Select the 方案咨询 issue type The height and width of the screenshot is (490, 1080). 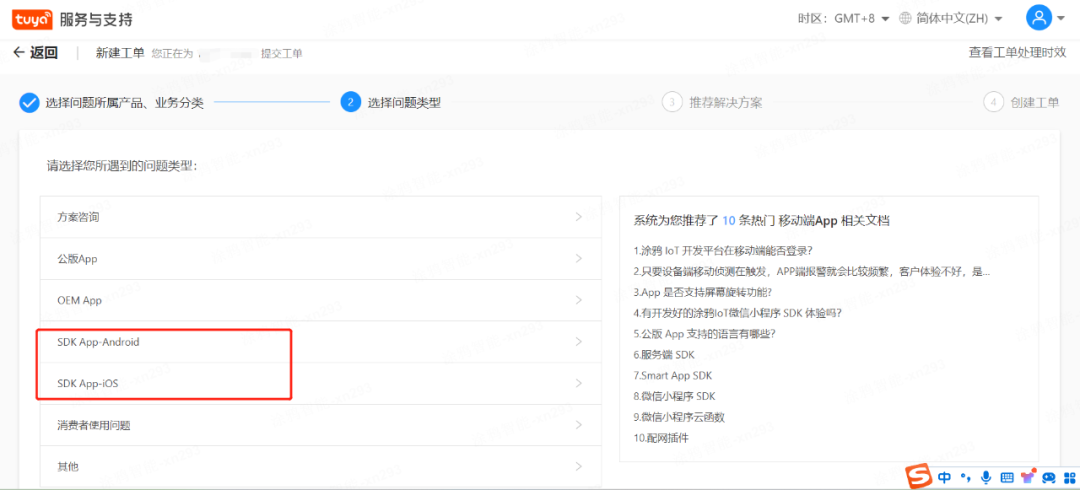[x=320, y=217]
